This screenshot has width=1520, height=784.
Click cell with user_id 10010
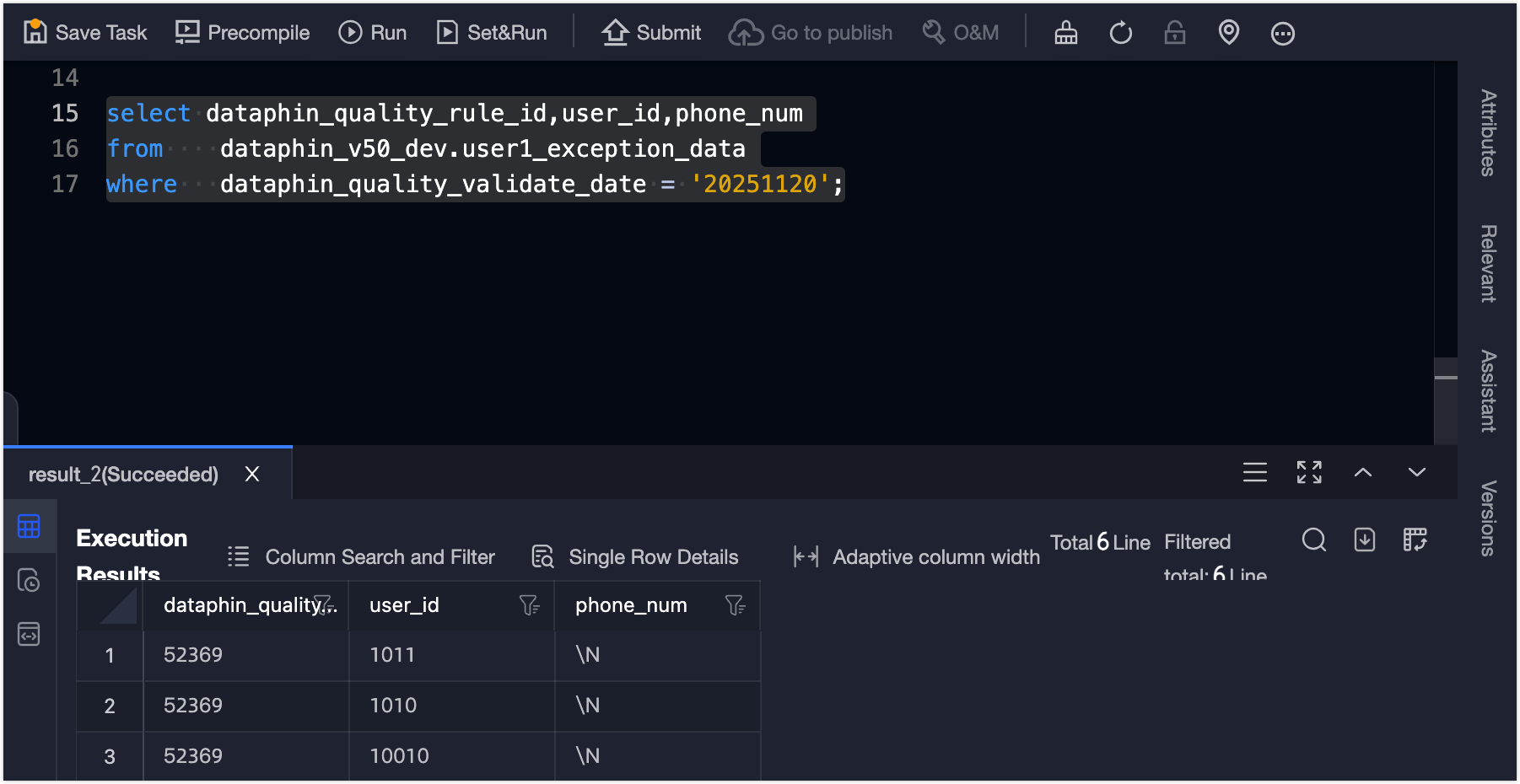[x=451, y=756]
